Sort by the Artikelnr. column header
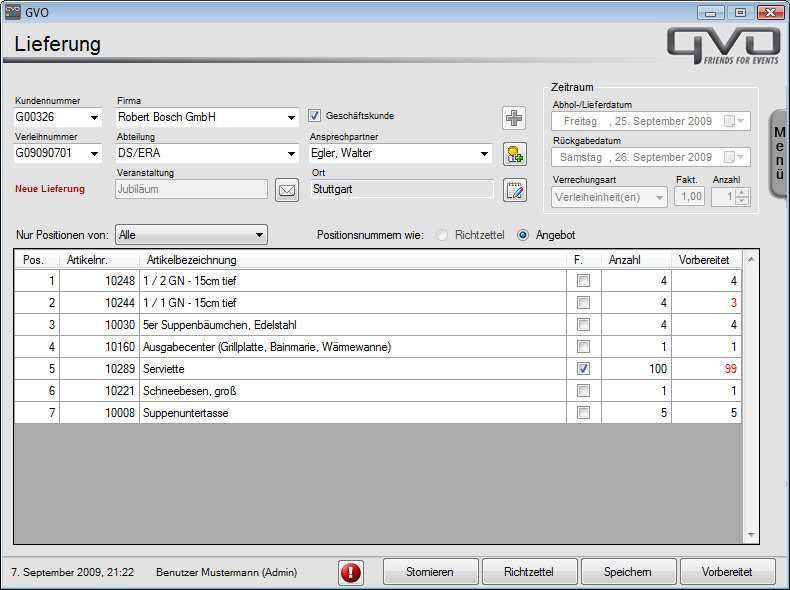The width and height of the screenshot is (790, 590). 99,259
